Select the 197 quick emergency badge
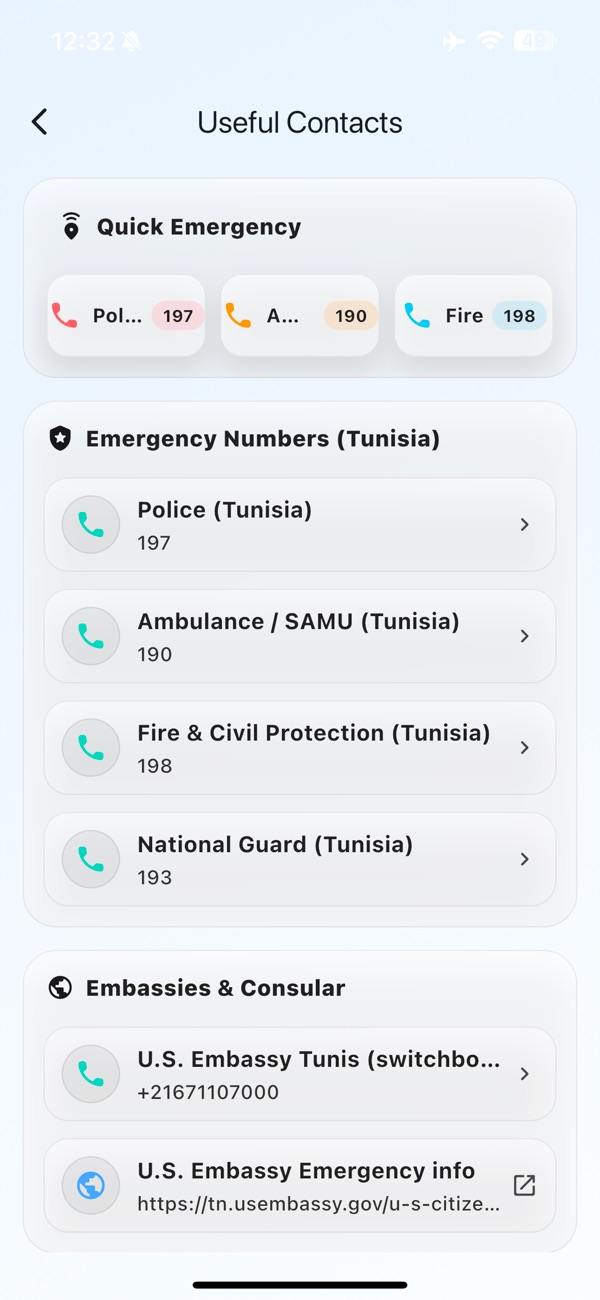The width and height of the screenshot is (600, 1300). 178,316
